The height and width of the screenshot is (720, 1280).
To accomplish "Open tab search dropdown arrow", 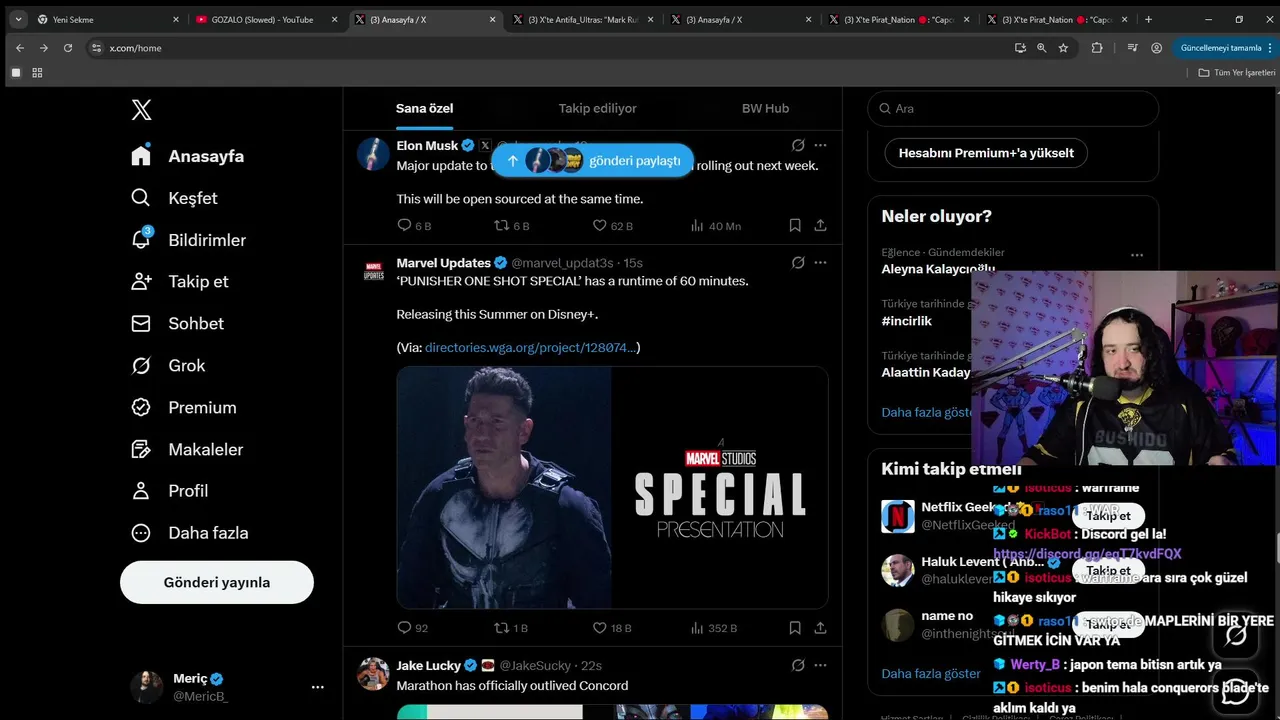I will [18, 19].
